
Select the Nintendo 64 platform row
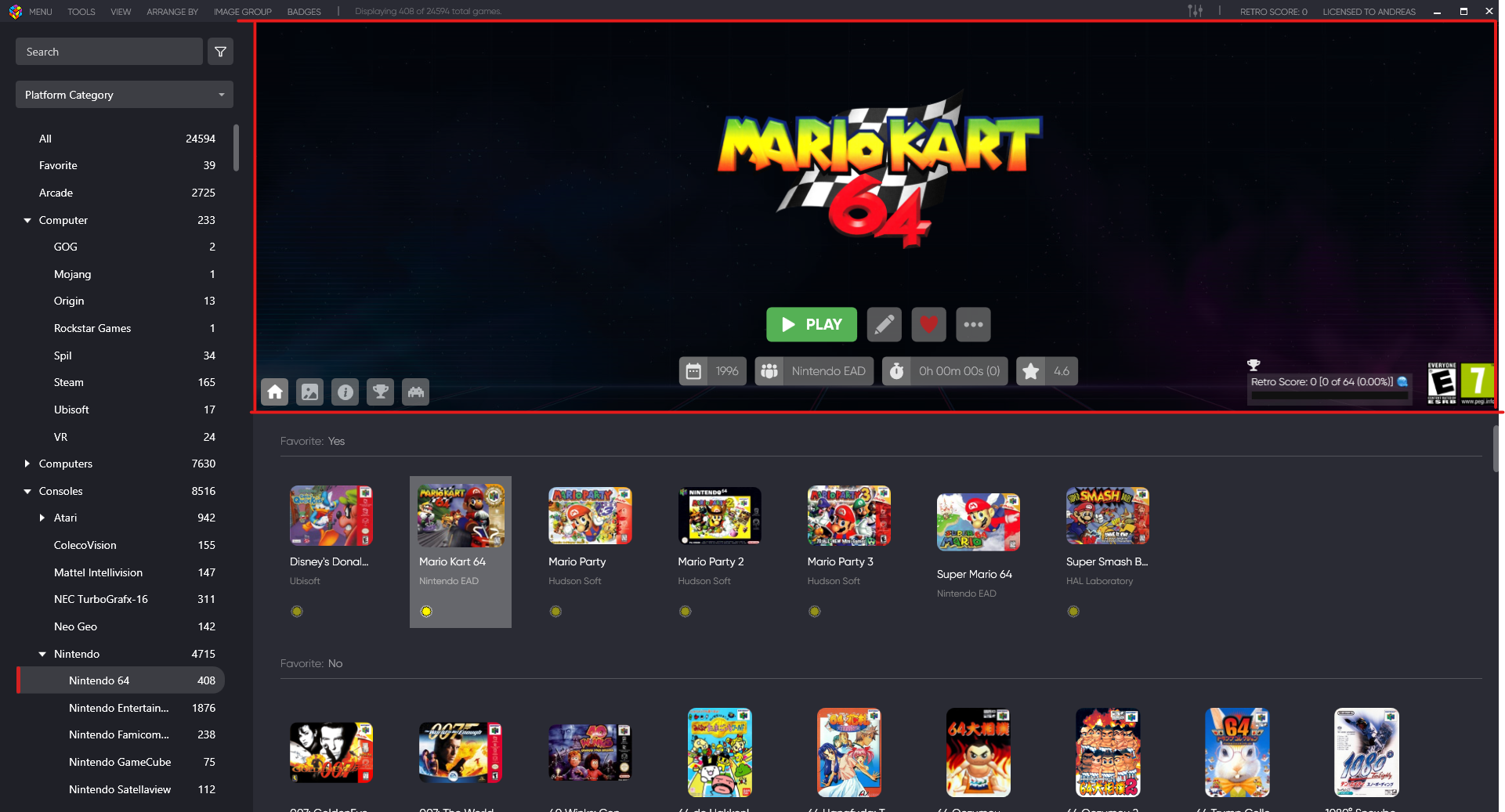click(x=121, y=680)
